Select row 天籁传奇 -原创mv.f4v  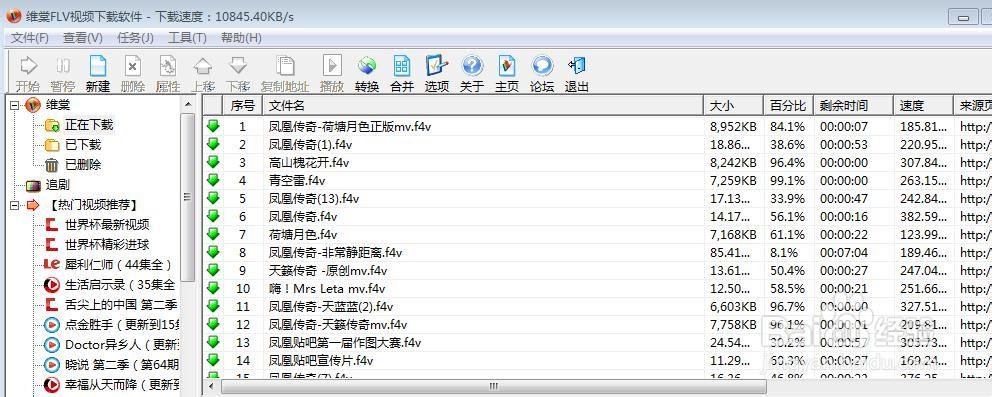pyautogui.click(x=596, y=271)
